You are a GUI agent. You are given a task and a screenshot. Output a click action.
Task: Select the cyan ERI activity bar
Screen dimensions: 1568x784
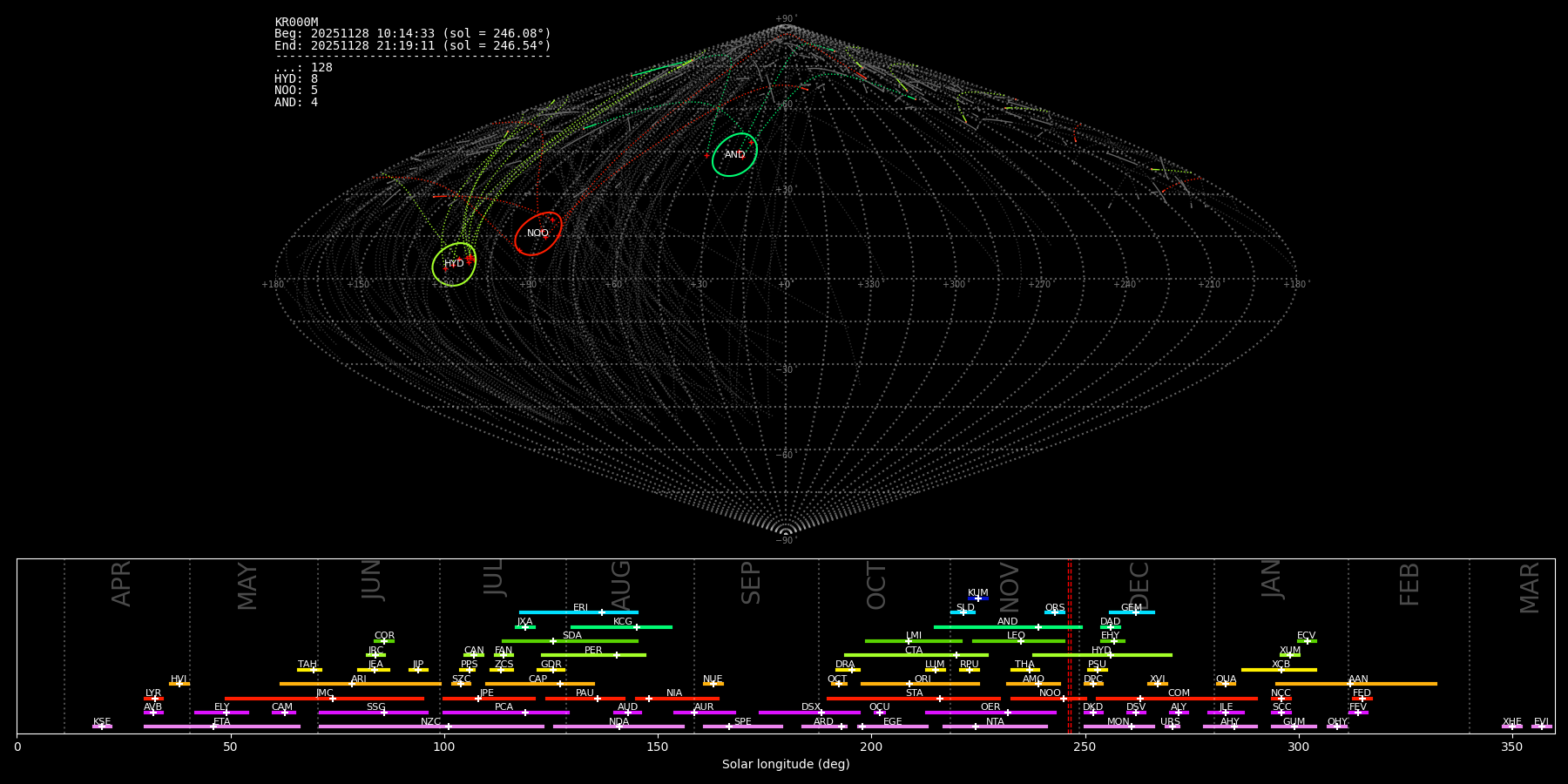tap(578, 612)
